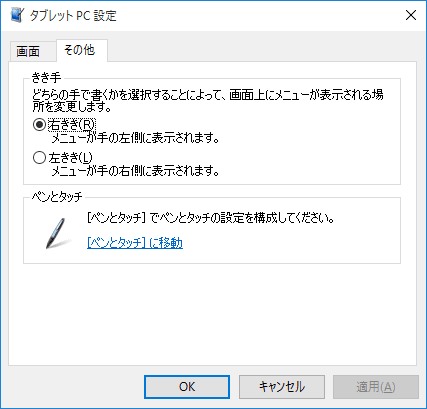Click the メニューが手の右側に表示されます description
The width and height of the screenshot is (427, 409).
(x=135, y=171)
